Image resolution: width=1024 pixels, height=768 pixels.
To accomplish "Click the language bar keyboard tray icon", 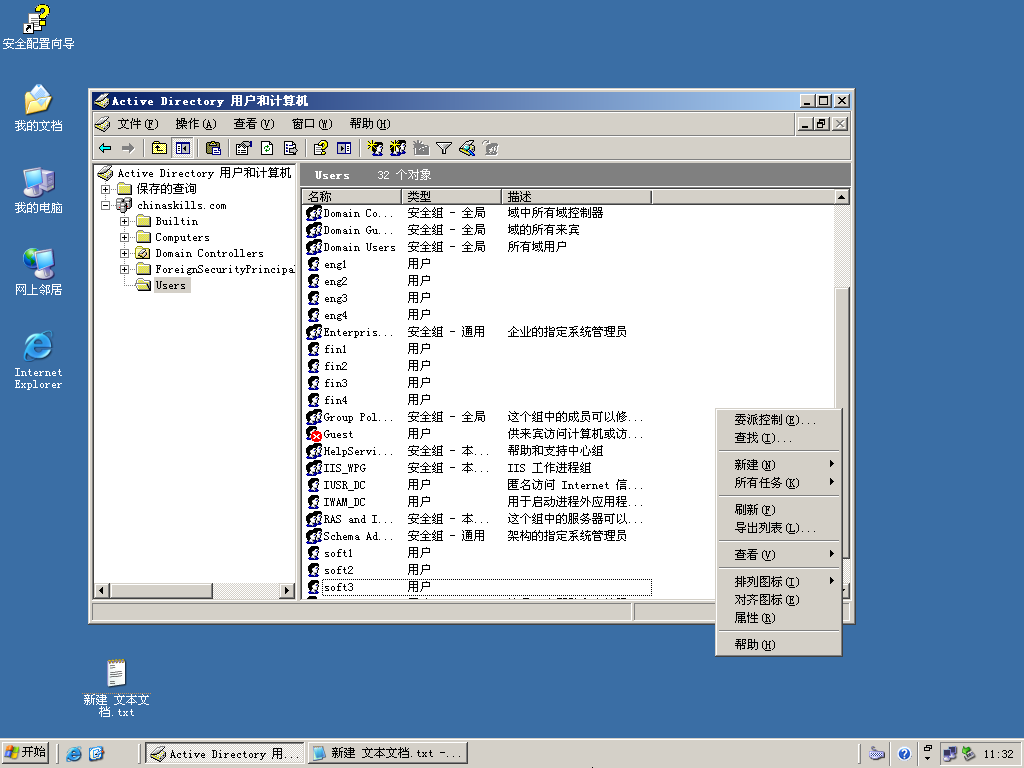I will pos(877,754).
